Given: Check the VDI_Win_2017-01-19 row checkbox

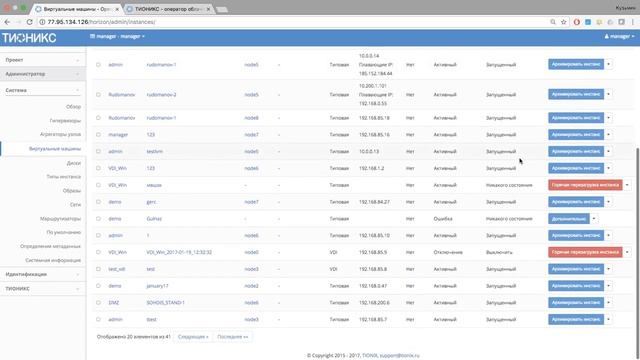Looking at the screenshot, I should tap(98, 252).
